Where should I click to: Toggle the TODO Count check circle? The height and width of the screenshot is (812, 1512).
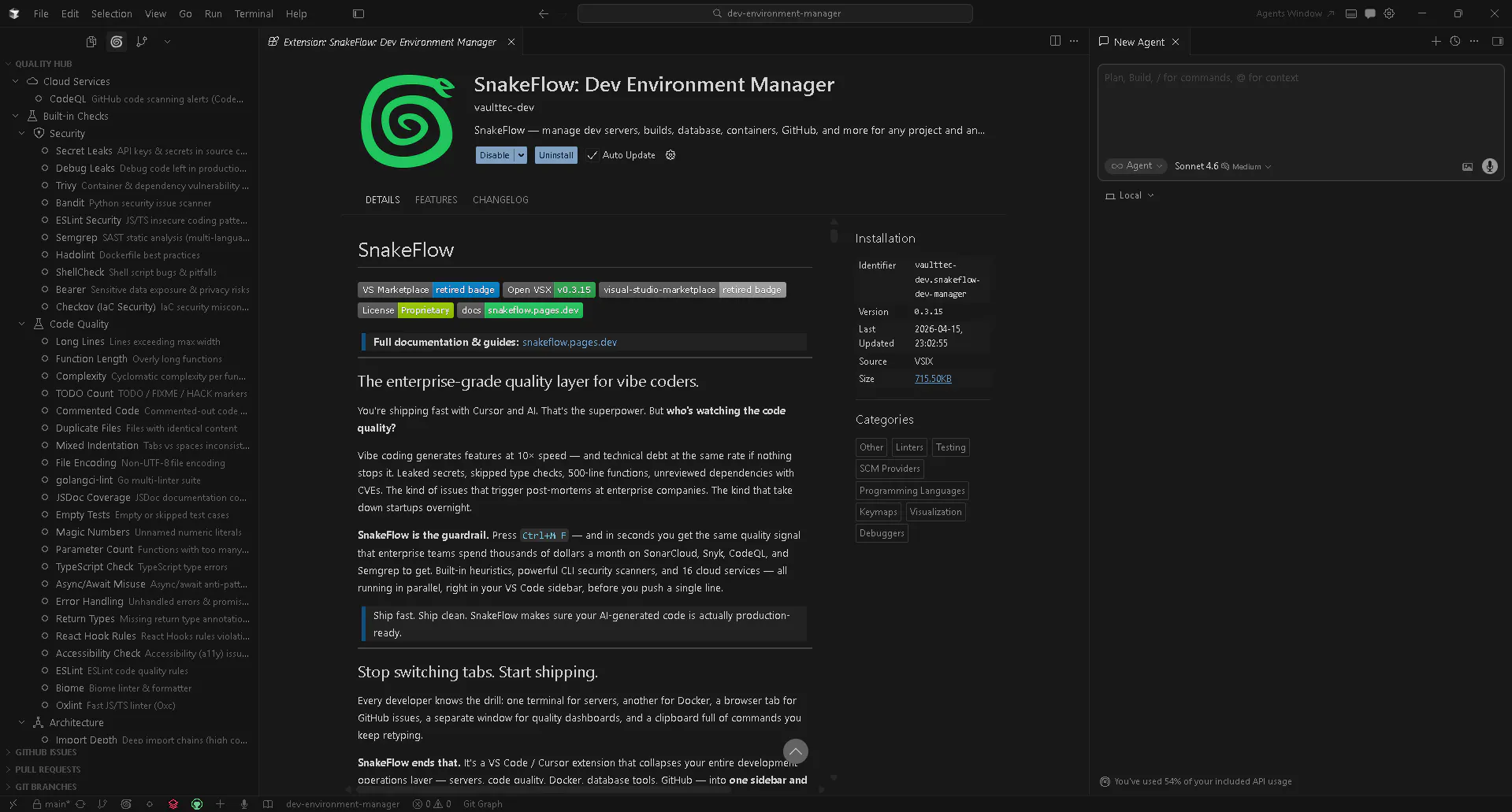(45, 394)
